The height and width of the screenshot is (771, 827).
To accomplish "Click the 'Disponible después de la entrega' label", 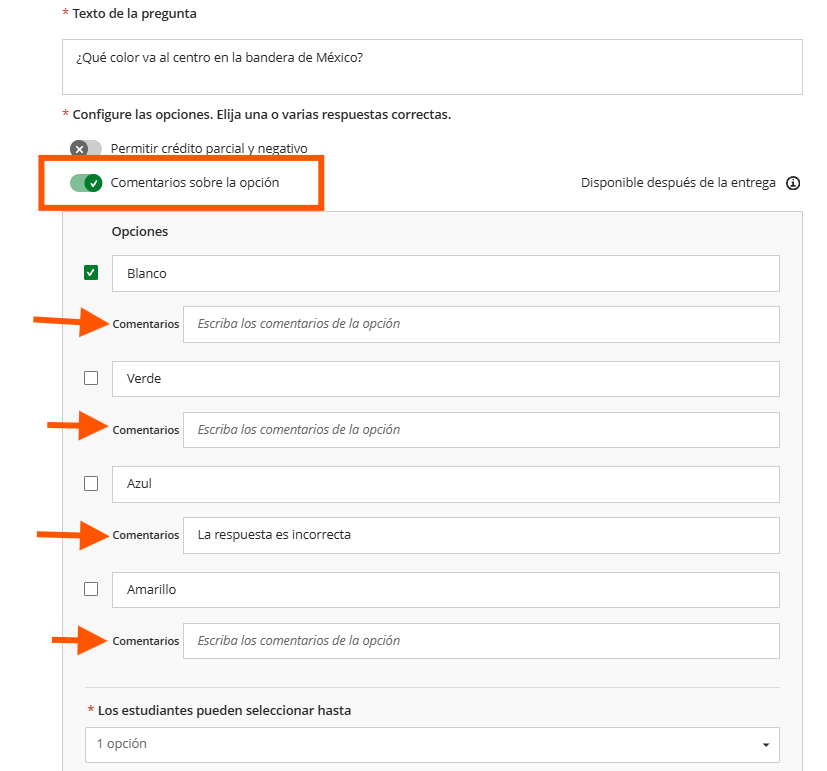I will tap(678, 183).
